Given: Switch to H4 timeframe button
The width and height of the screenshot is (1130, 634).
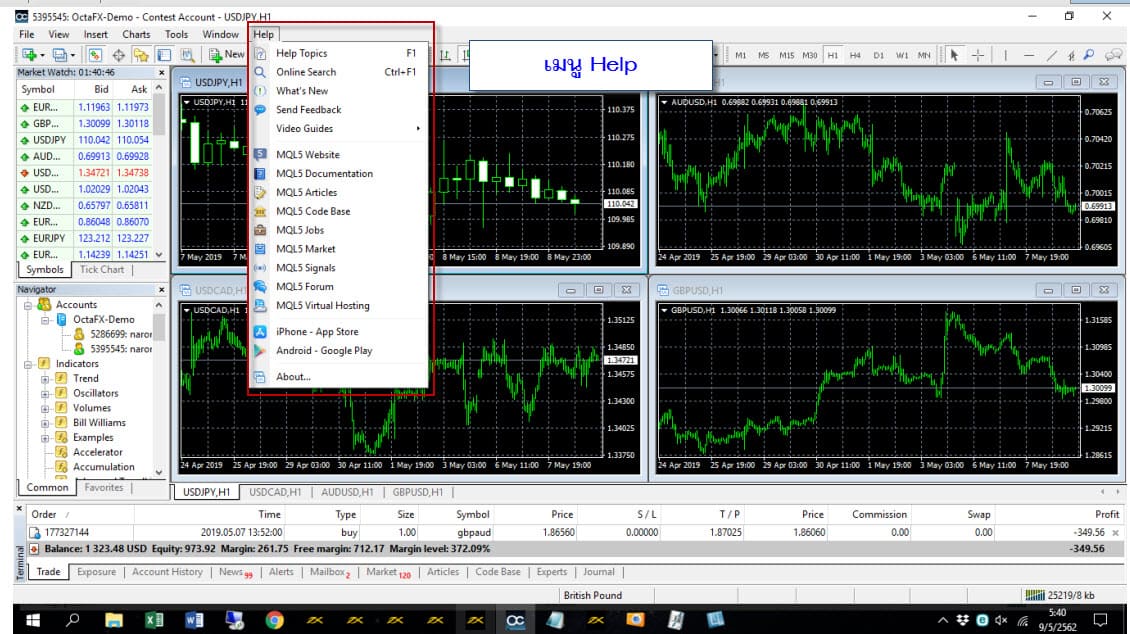Looking at the screenshot, I should [x=855, y=55].
